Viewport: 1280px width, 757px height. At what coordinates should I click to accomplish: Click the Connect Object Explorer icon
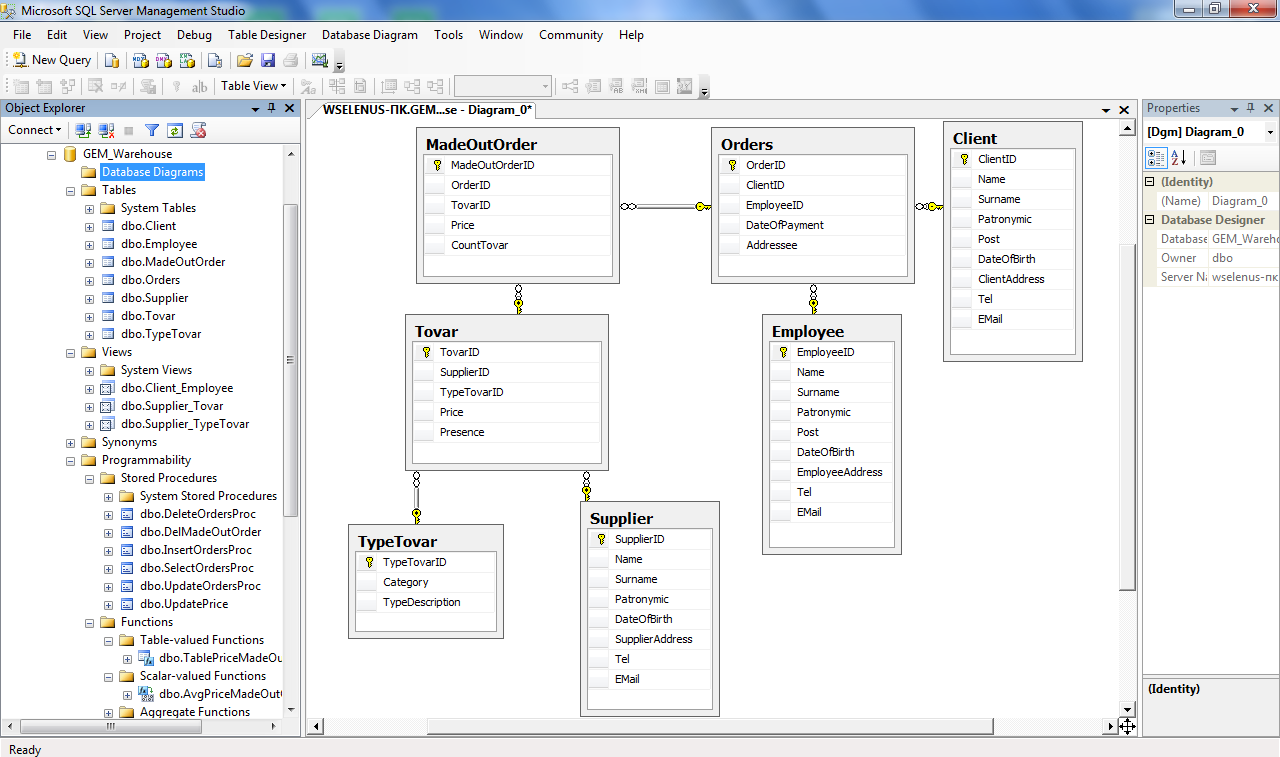click(x=83, y=130)
